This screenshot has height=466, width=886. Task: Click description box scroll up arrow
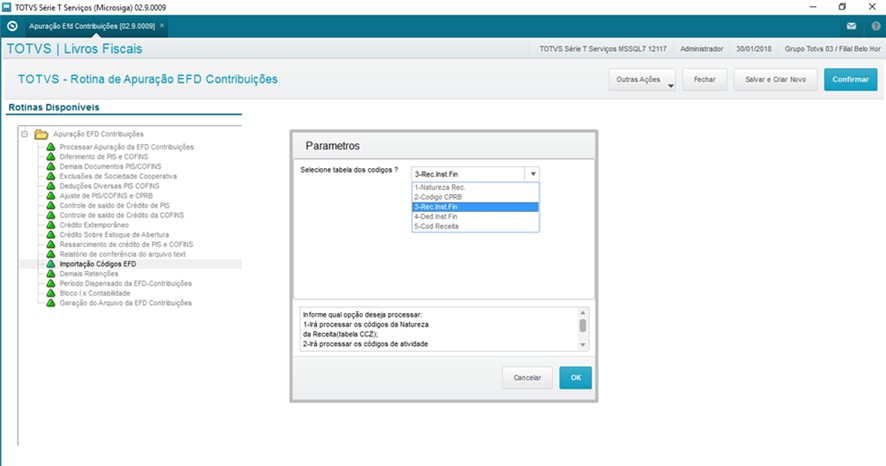pos(583,313)
